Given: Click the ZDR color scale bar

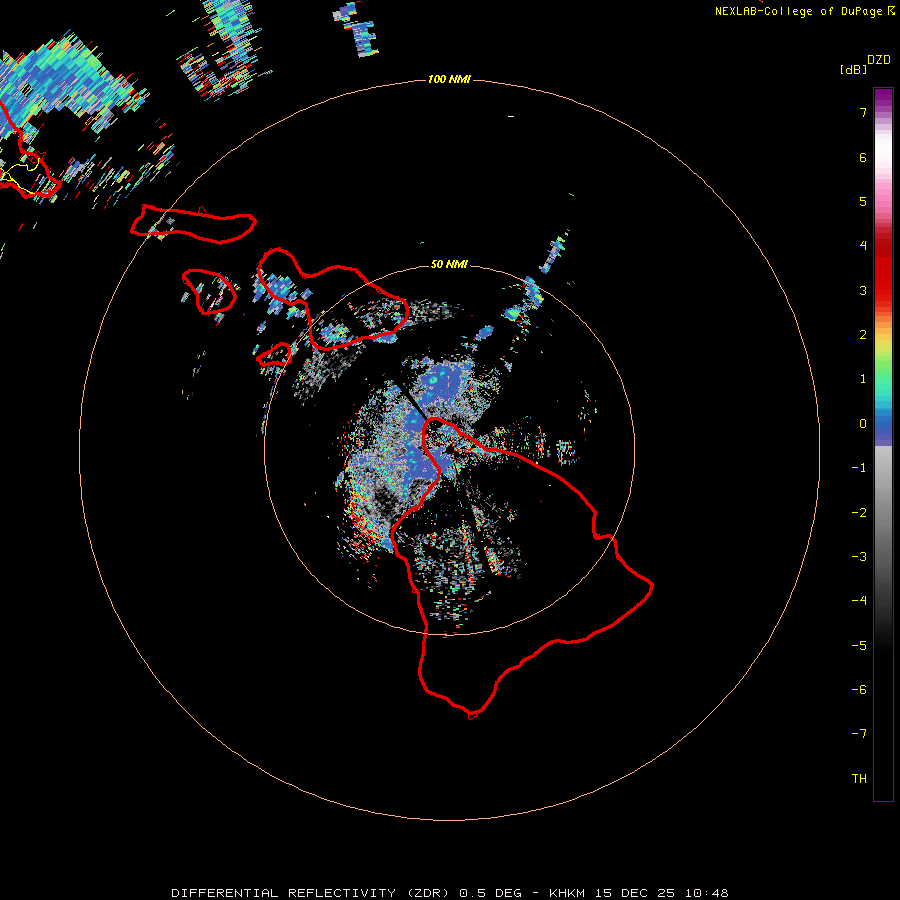Looking at the screenshot, I should click(x=883, y=444).
